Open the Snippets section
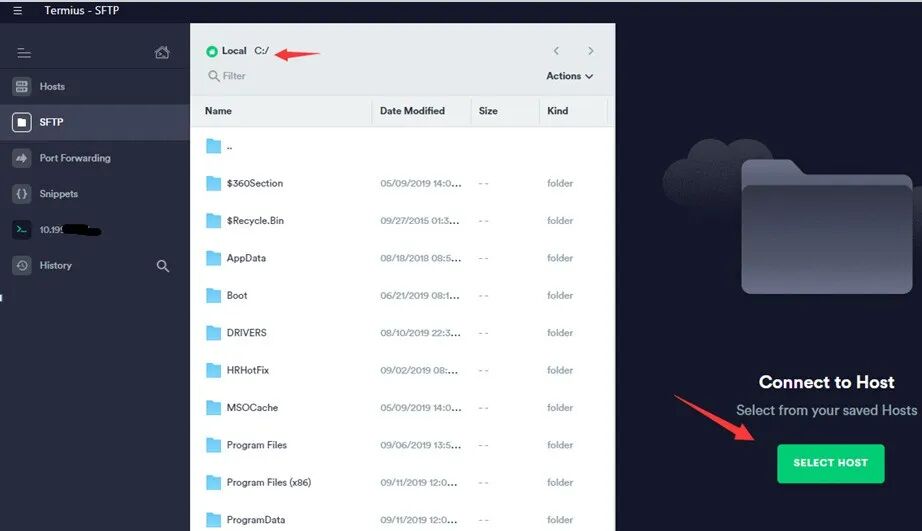 [x=95, y=194]
